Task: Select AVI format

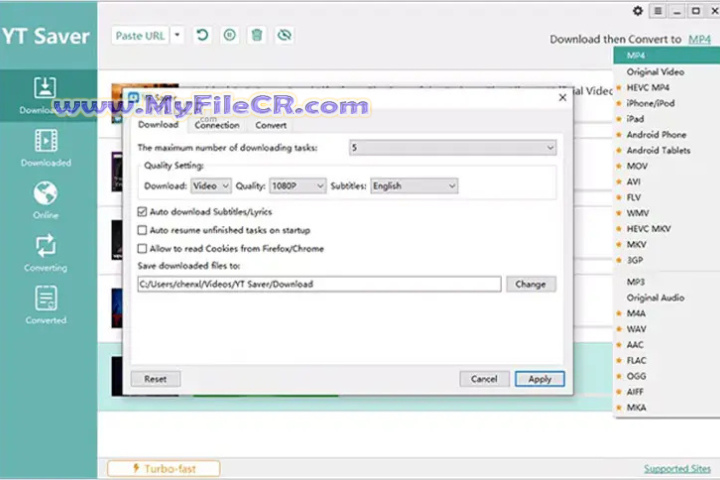Action: 667,181
